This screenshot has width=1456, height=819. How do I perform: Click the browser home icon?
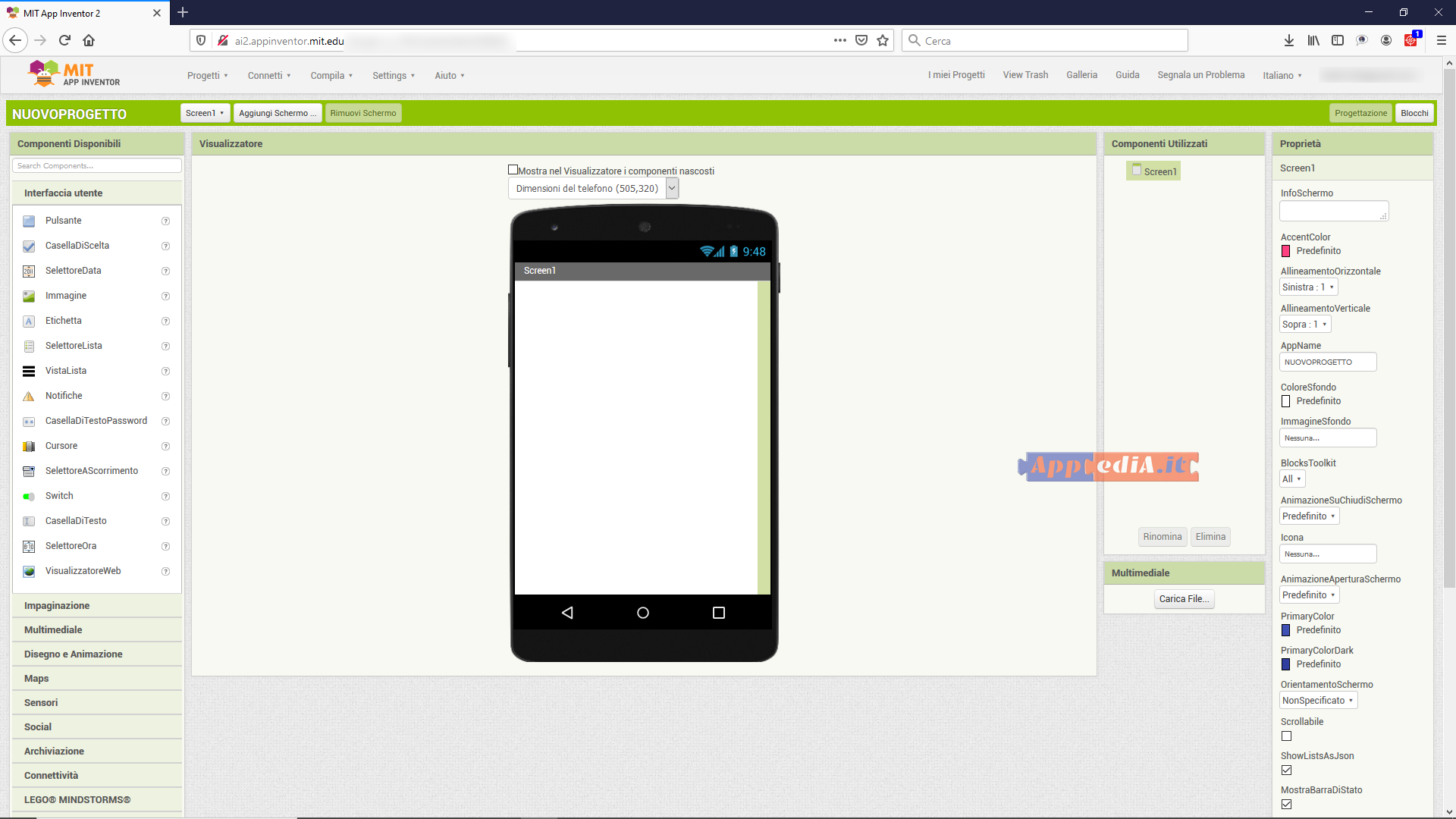point(89,40)
